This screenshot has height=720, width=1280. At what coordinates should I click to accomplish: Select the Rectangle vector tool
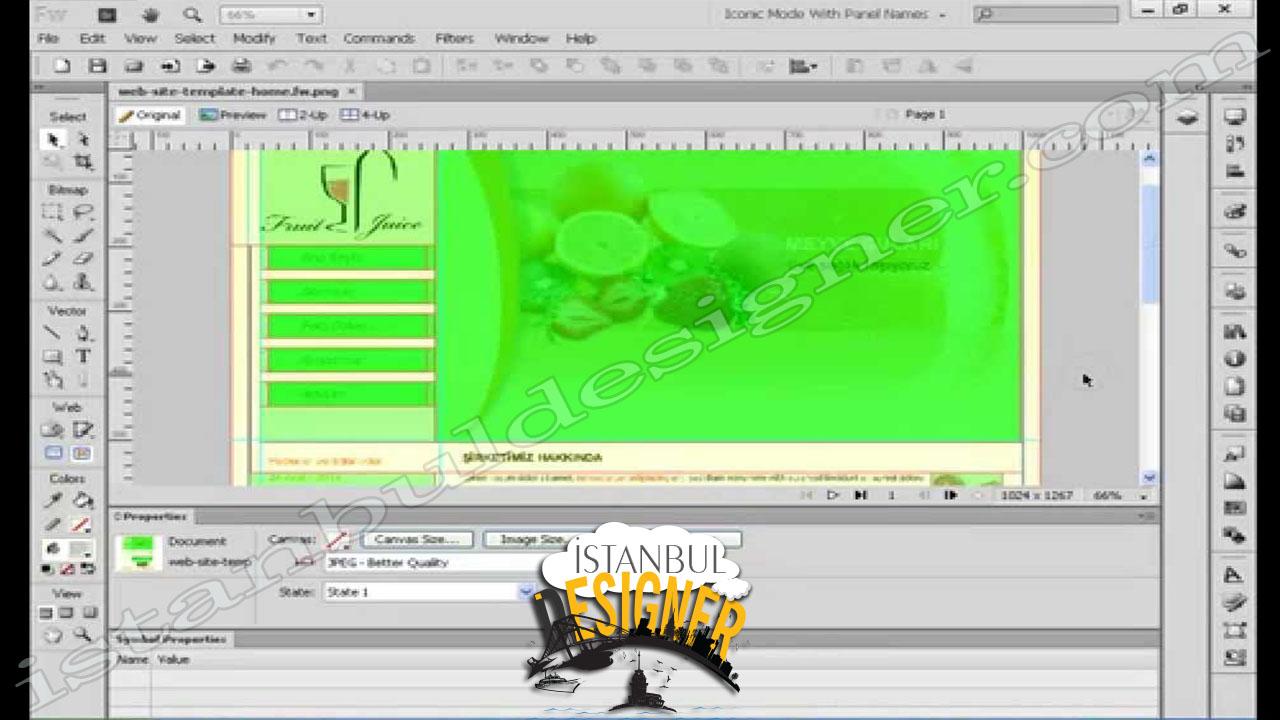[52, 357]
